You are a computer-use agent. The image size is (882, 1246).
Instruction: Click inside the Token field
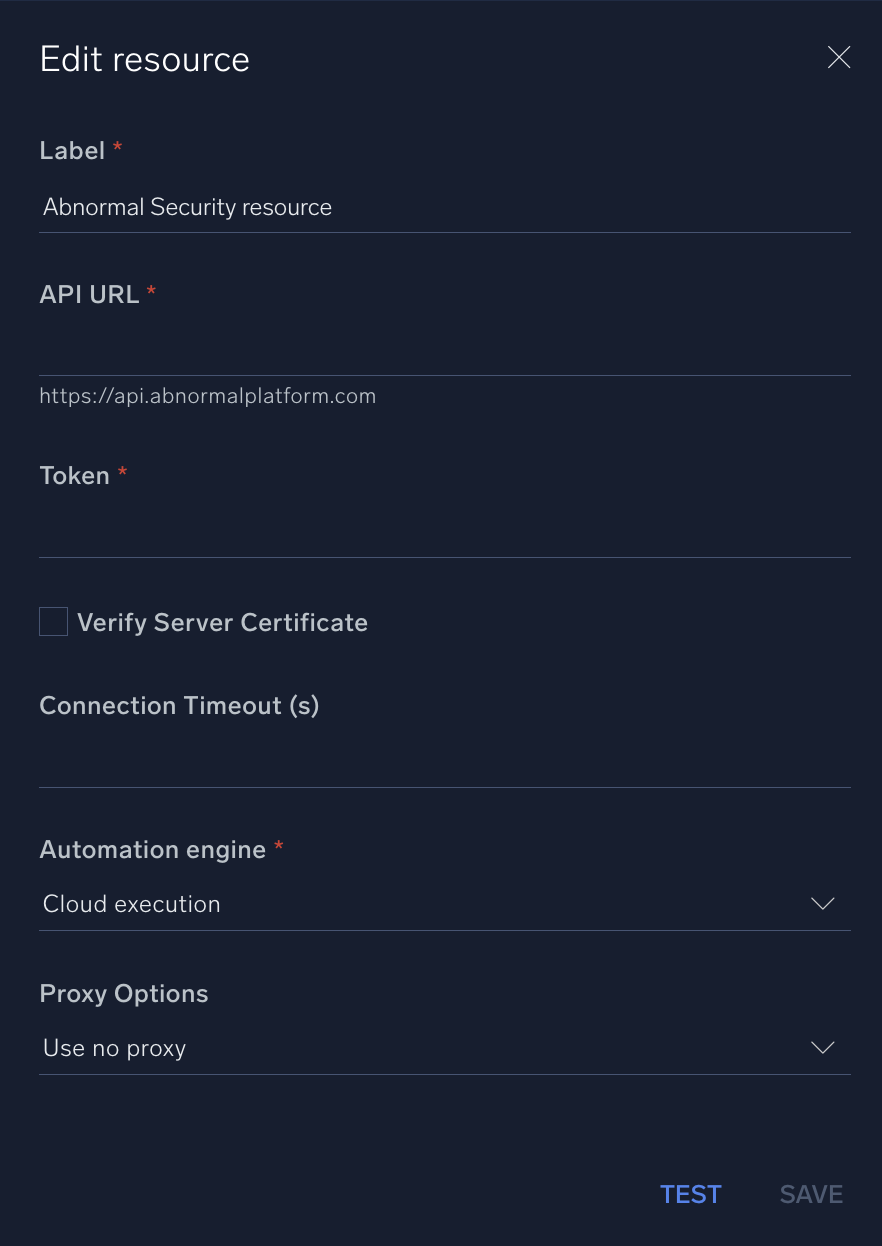(445, 530)
